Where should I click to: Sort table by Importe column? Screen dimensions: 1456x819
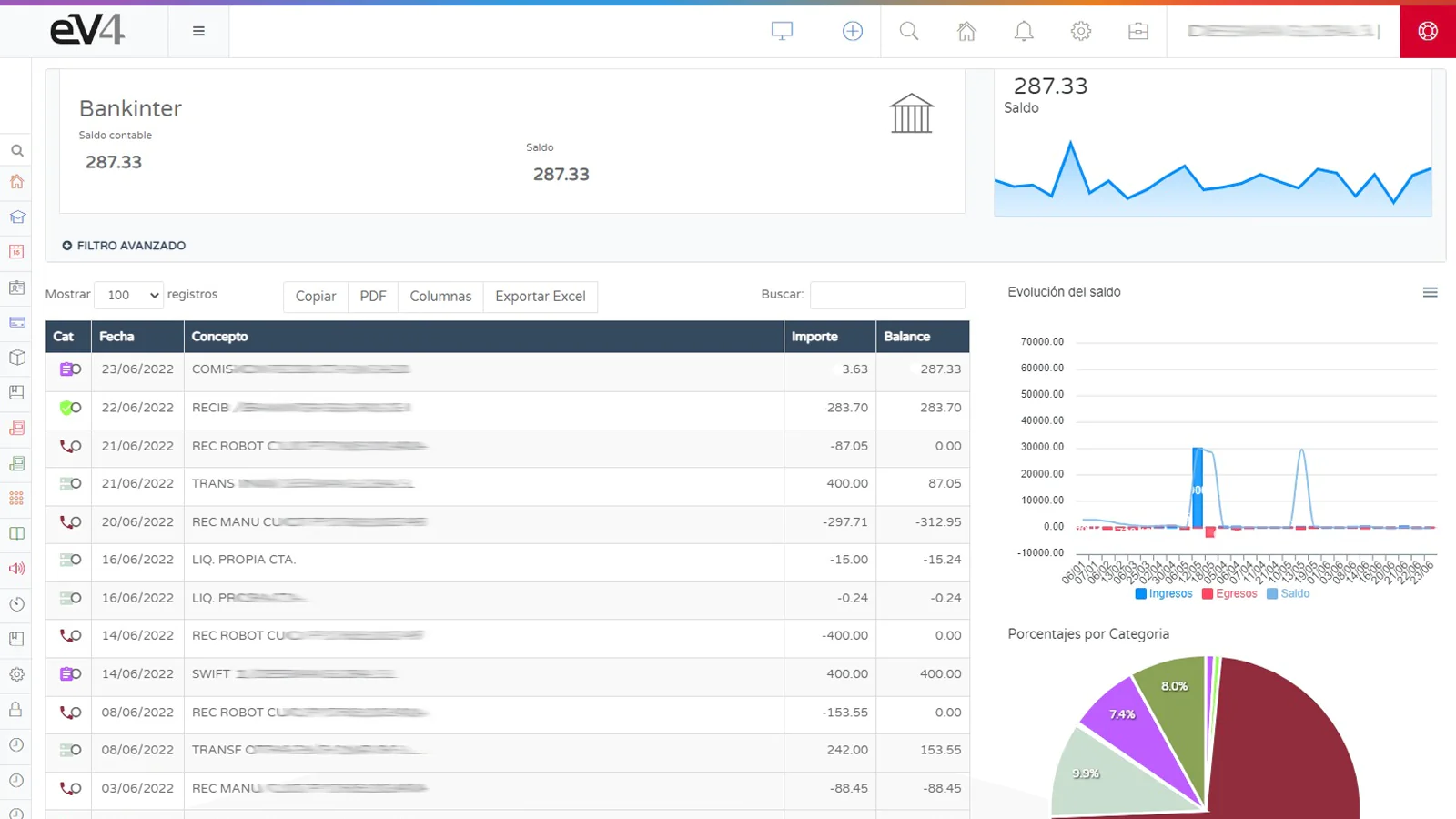pyautogui.click(x=830, y=337)
